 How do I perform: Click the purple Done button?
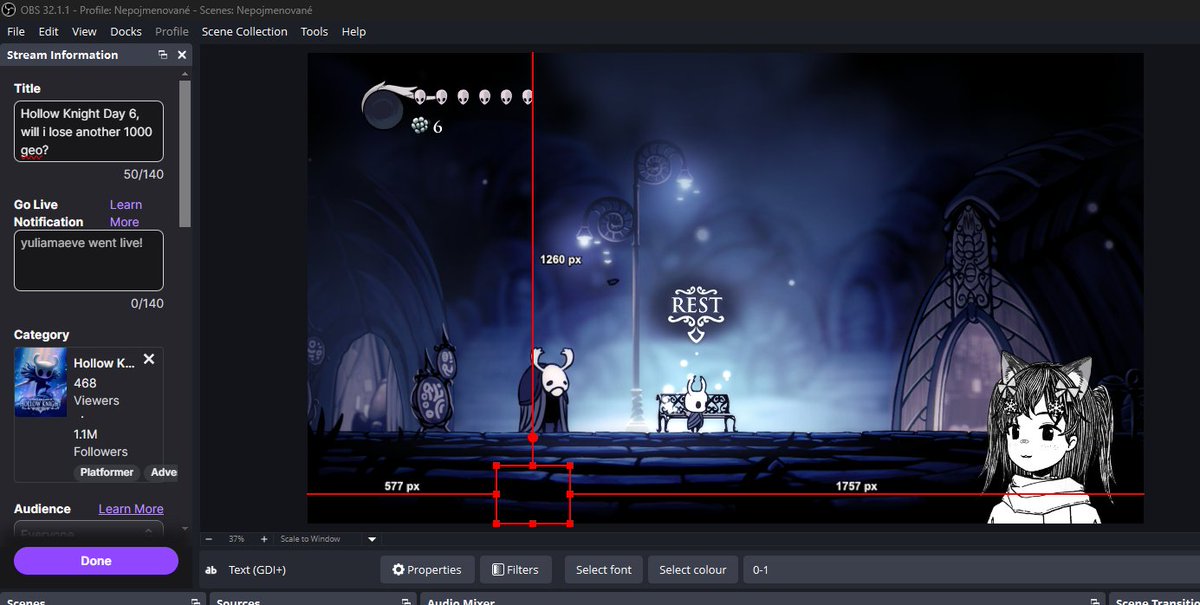(96, 561)
